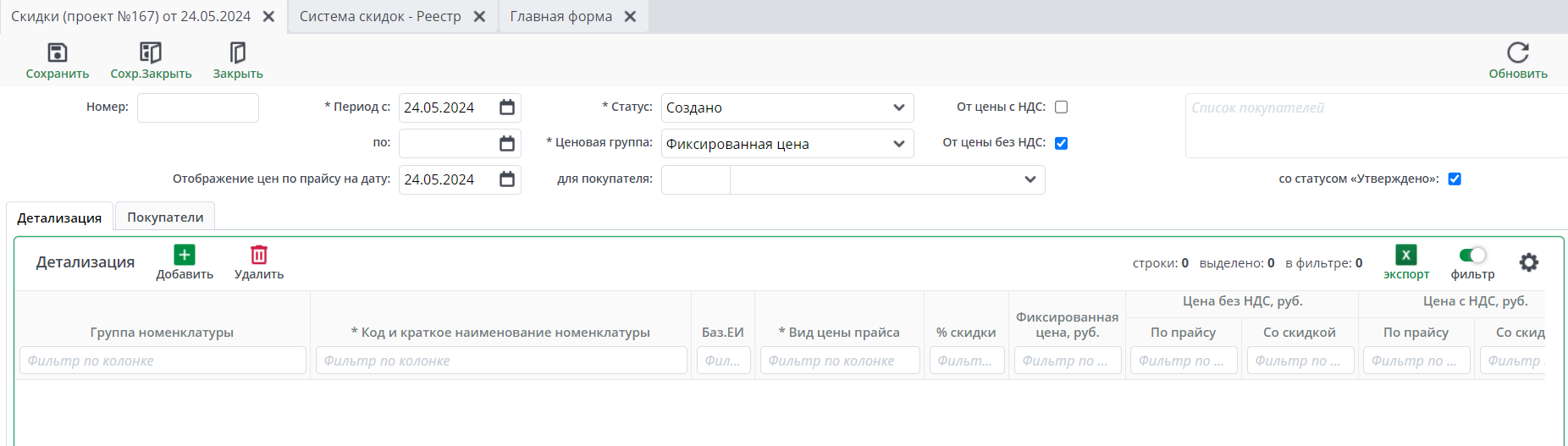Click the Обновить refresh icon
1568x446 pixels.
pos(1517,53)
